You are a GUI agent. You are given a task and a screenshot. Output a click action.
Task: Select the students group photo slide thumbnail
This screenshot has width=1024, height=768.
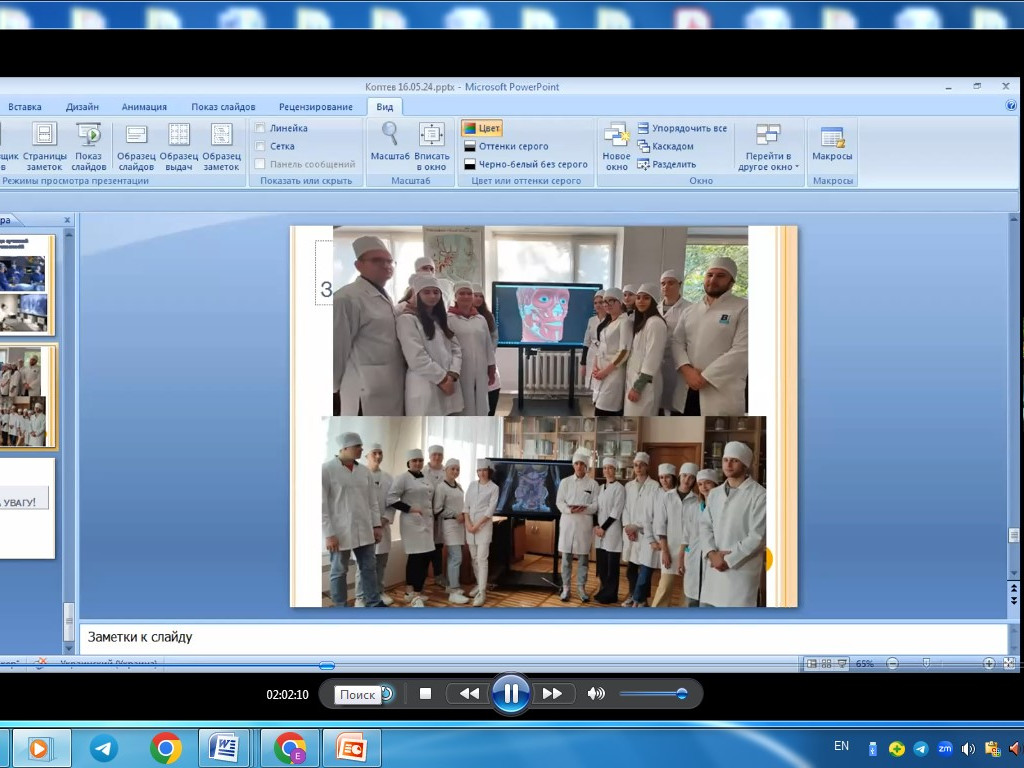point(27,397)
